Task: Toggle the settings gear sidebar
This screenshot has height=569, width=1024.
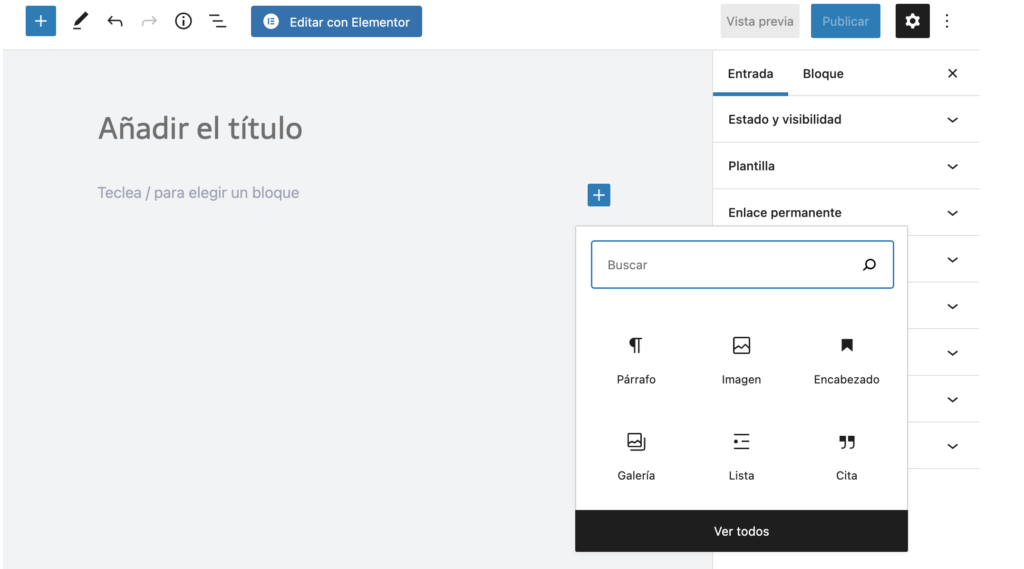Action: [912, 21]
